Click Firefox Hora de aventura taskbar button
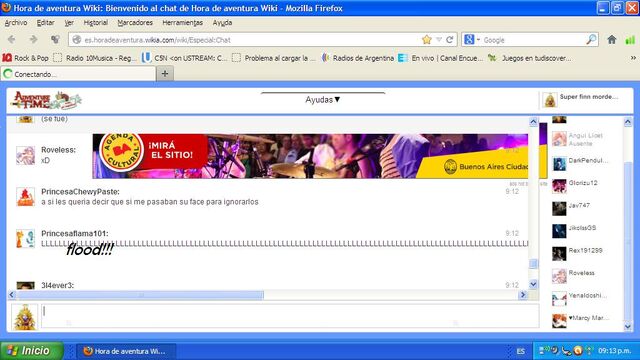640x360 pixels. click(x=126, y=351)
